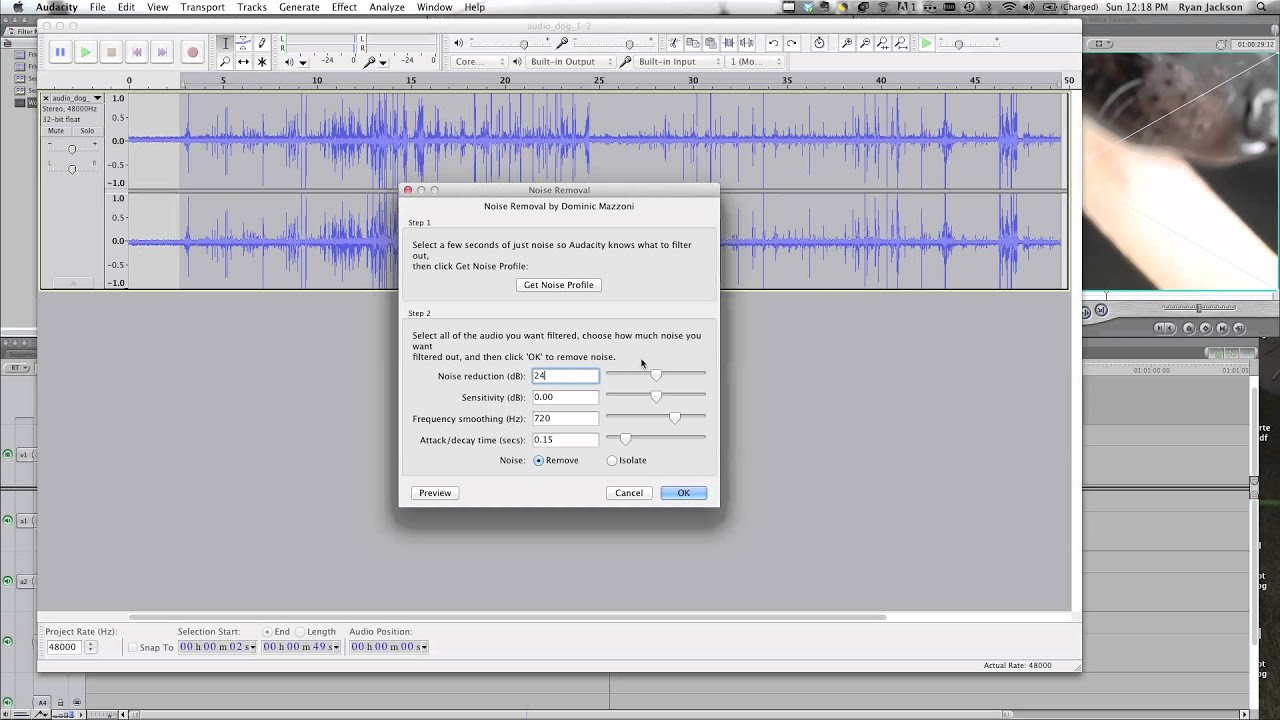Viewport: 1280px width, 720px height.
Task: Select the Remove noise radio button
Action: pyautogui.click(x=539, y=460)
